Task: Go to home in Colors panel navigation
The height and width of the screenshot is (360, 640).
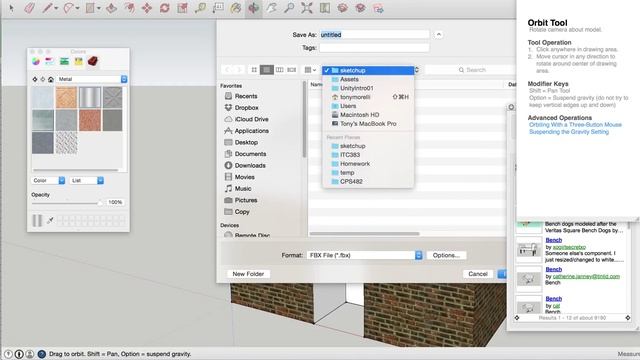Action: point(51,79)
